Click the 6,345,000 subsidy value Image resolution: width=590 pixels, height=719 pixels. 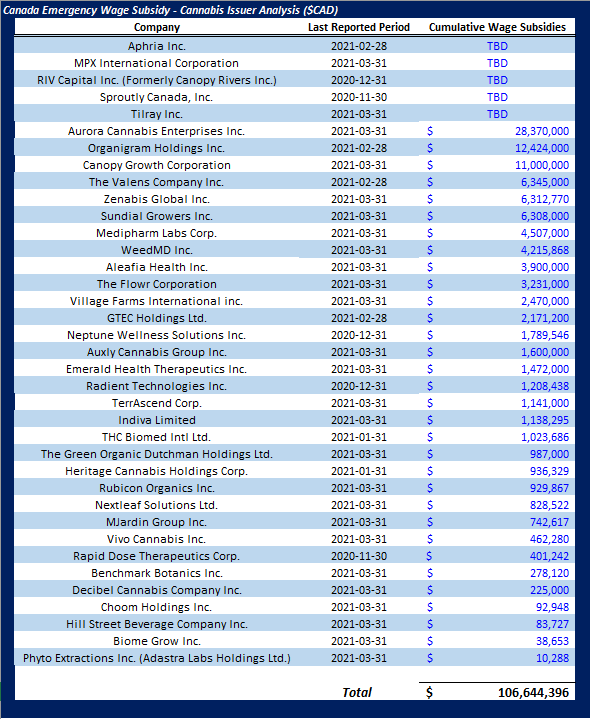point(545,182)
